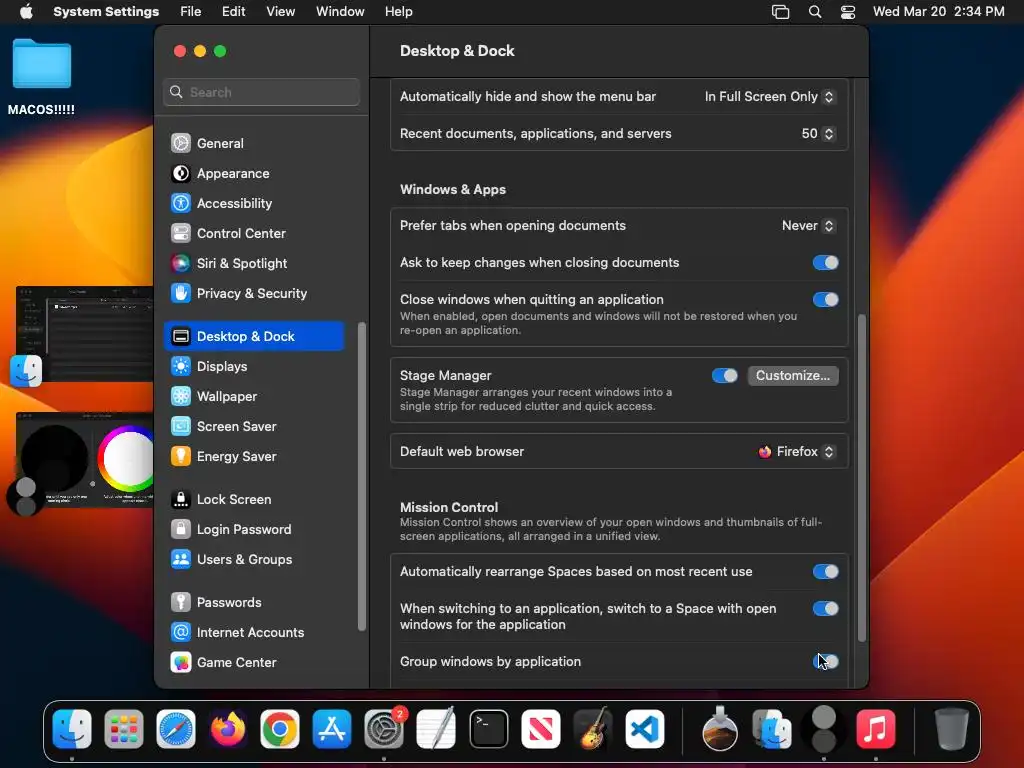Viewport: 1024px width, 768px height.
Task: Open Terminal from the Dock
Action: [x=488, y=729]
